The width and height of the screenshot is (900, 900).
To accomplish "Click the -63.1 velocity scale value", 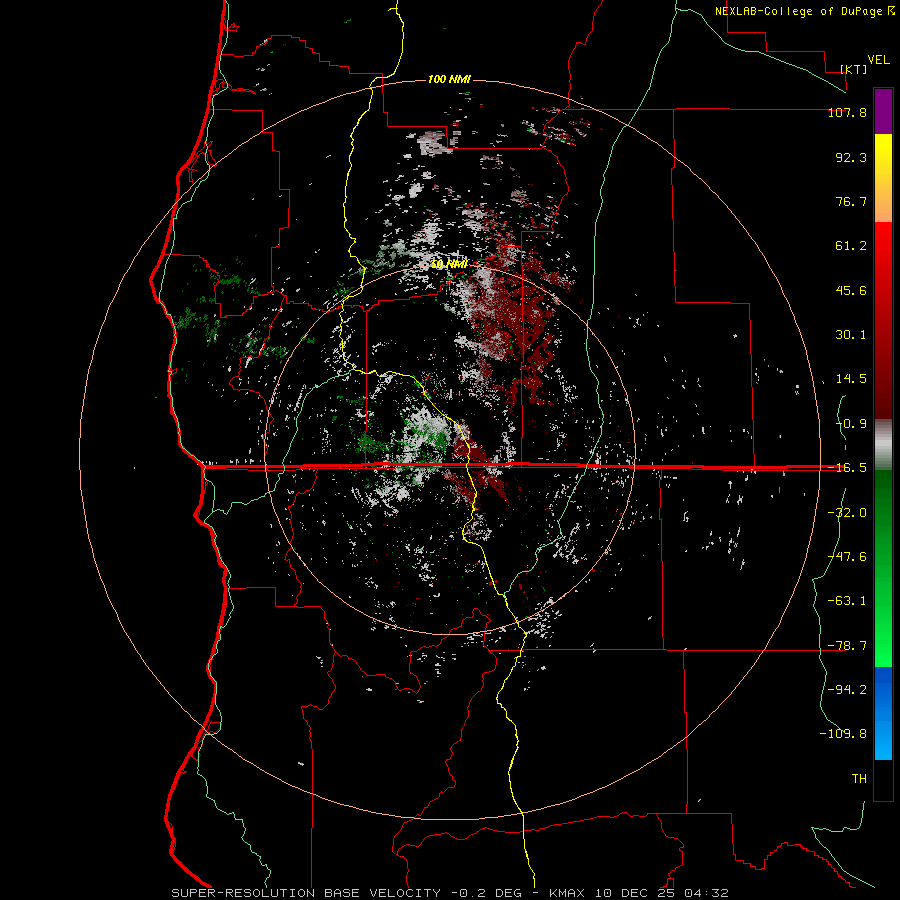I will (x=847, y=601).
